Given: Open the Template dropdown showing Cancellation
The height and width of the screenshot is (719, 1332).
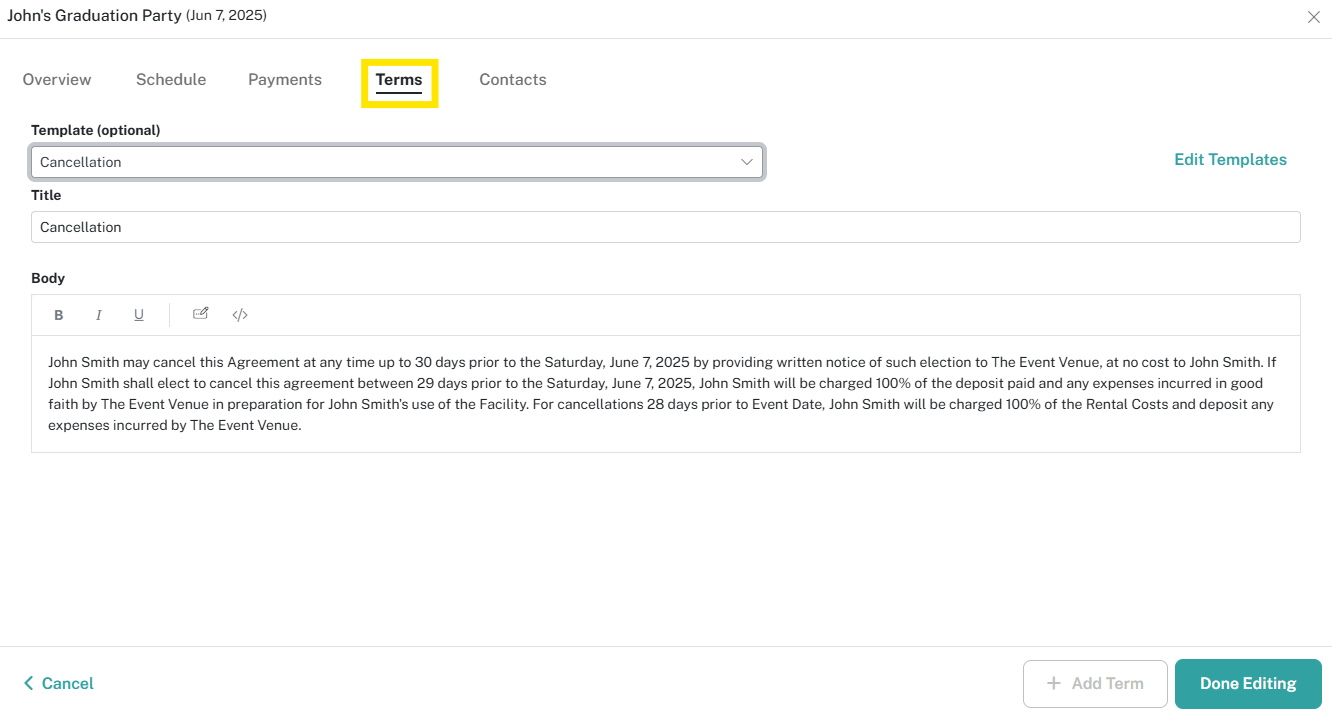Looking at the screenshot, I should click(397, 162).
